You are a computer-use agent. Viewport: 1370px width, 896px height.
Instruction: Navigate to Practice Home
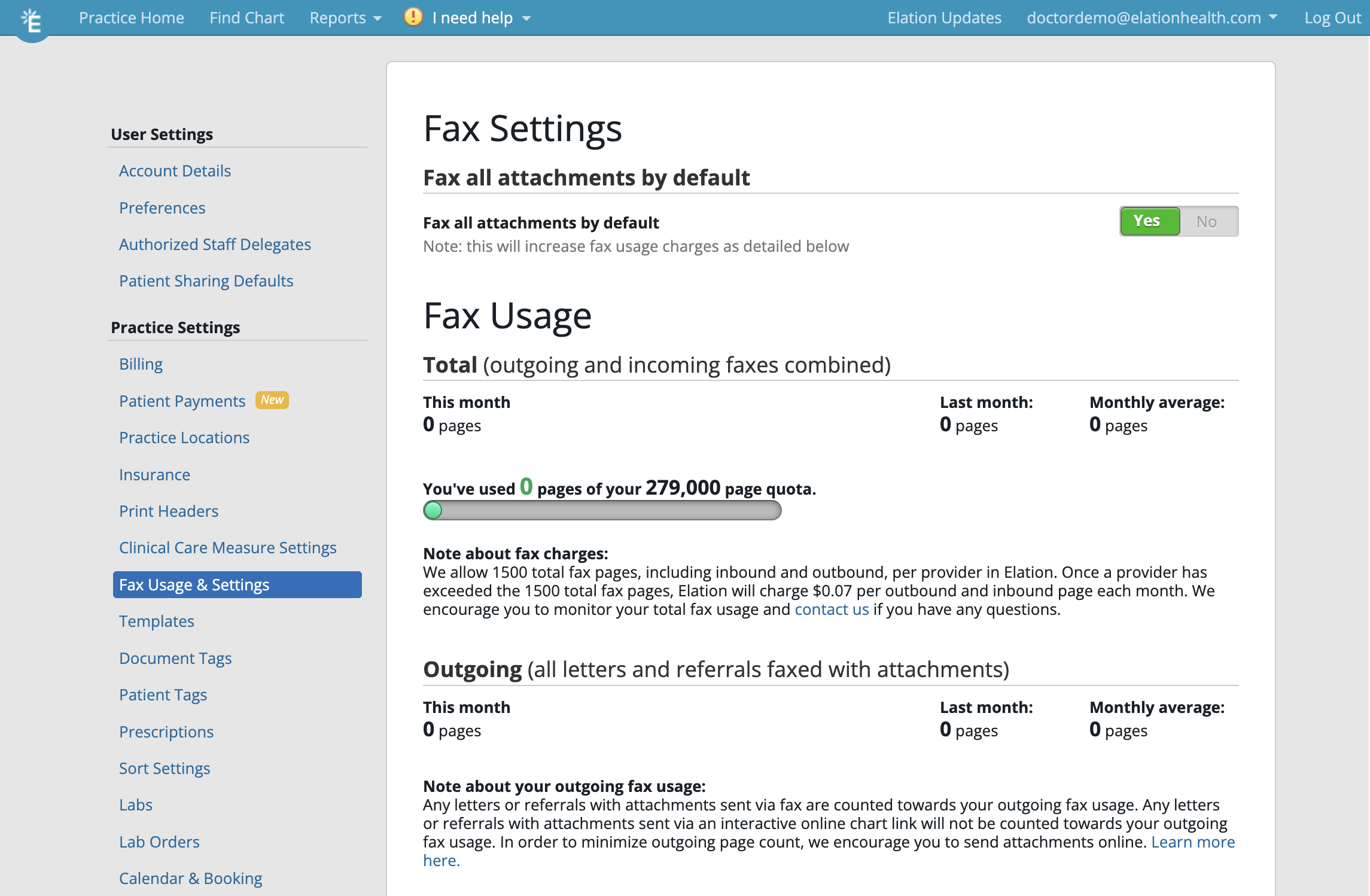point(131,17)
